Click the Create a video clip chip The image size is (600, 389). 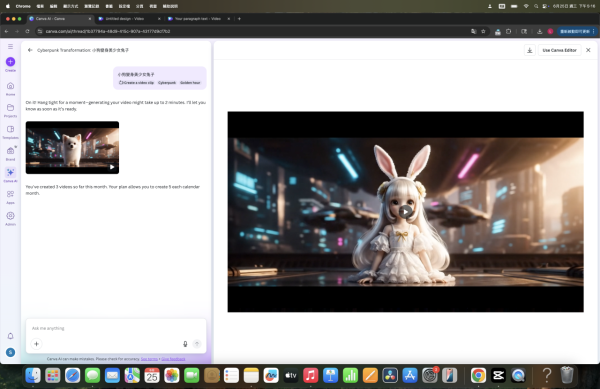pyautogui.click(x=136, y=83)
